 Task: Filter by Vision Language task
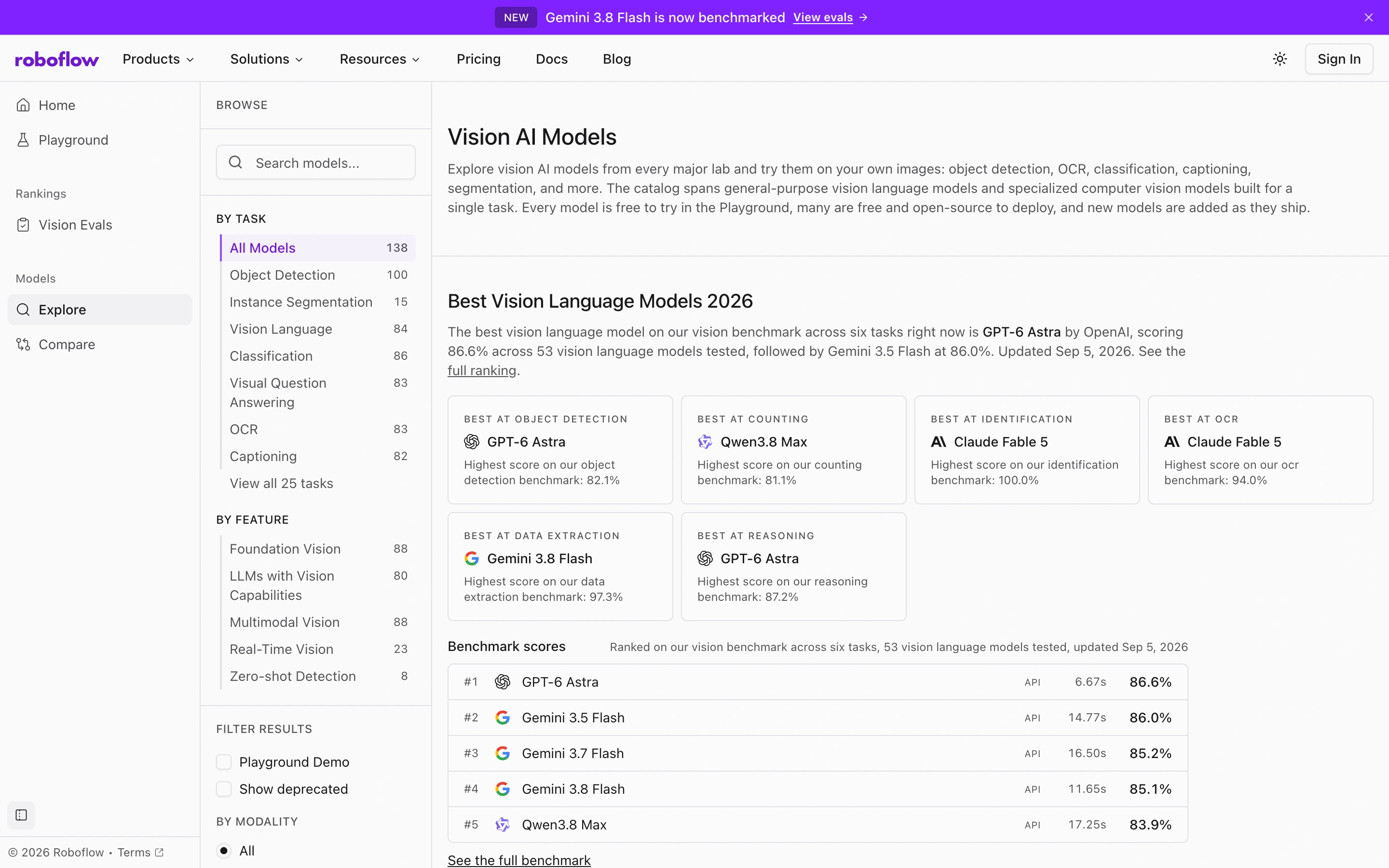click(318, 329)
